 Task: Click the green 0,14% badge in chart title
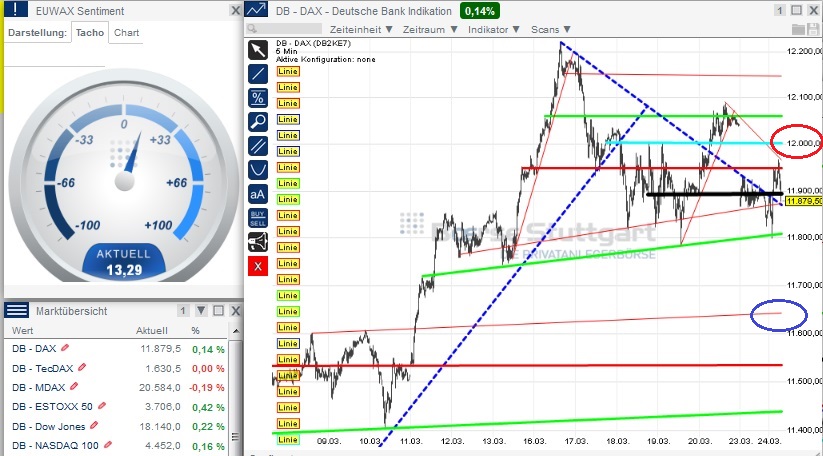480,10
